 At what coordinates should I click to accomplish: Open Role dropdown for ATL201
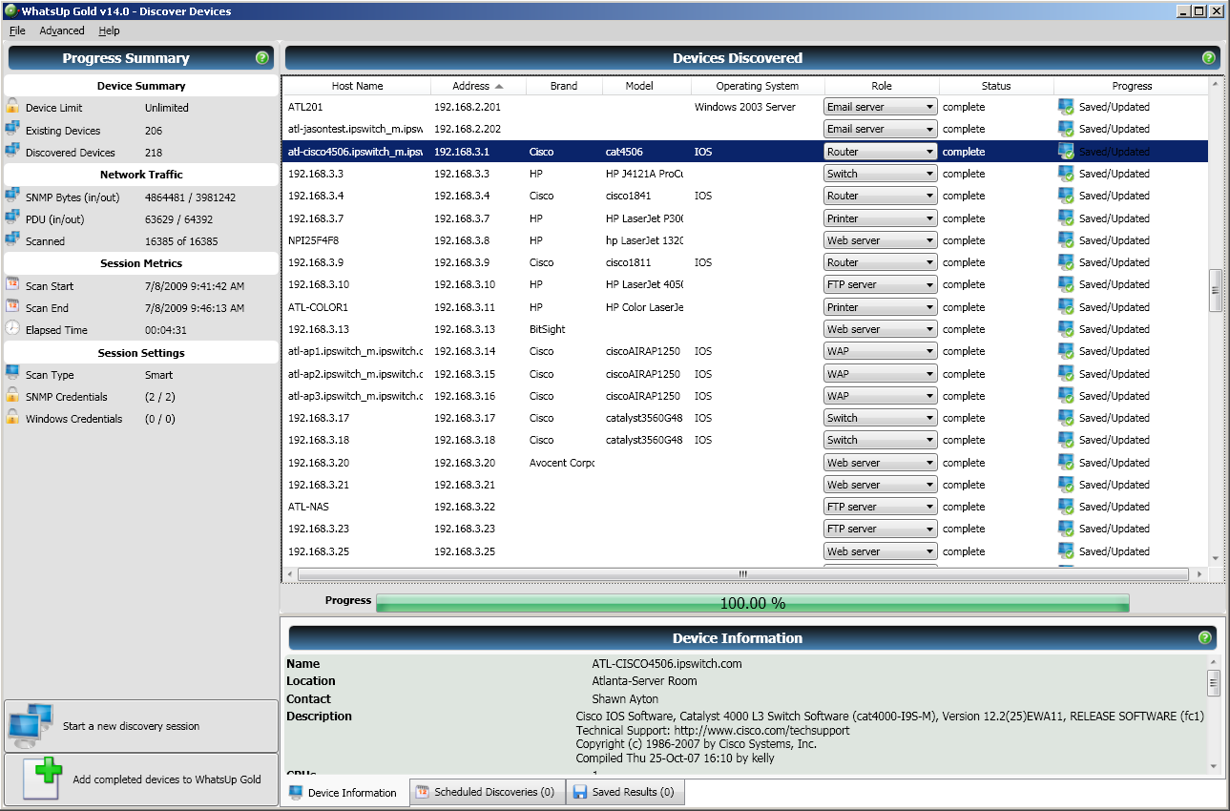coord(880,107)
